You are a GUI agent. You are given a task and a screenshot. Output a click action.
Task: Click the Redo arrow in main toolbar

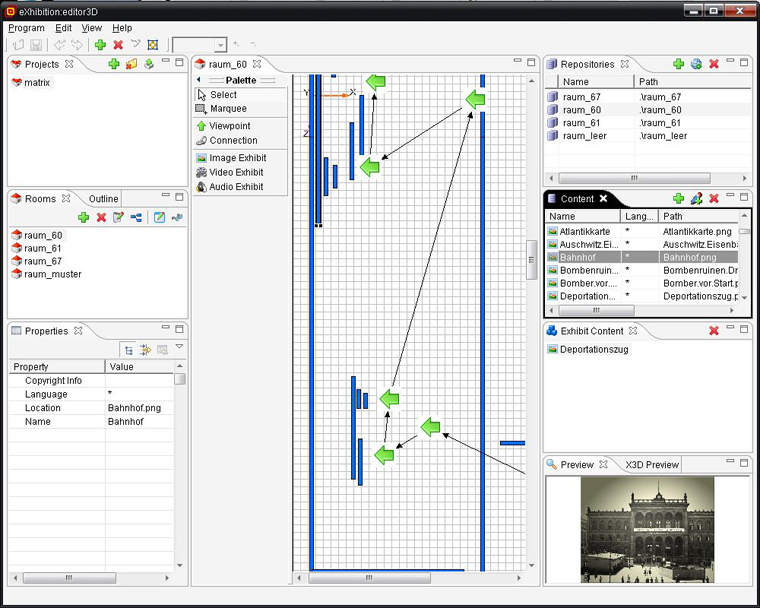tap(77, 45)
